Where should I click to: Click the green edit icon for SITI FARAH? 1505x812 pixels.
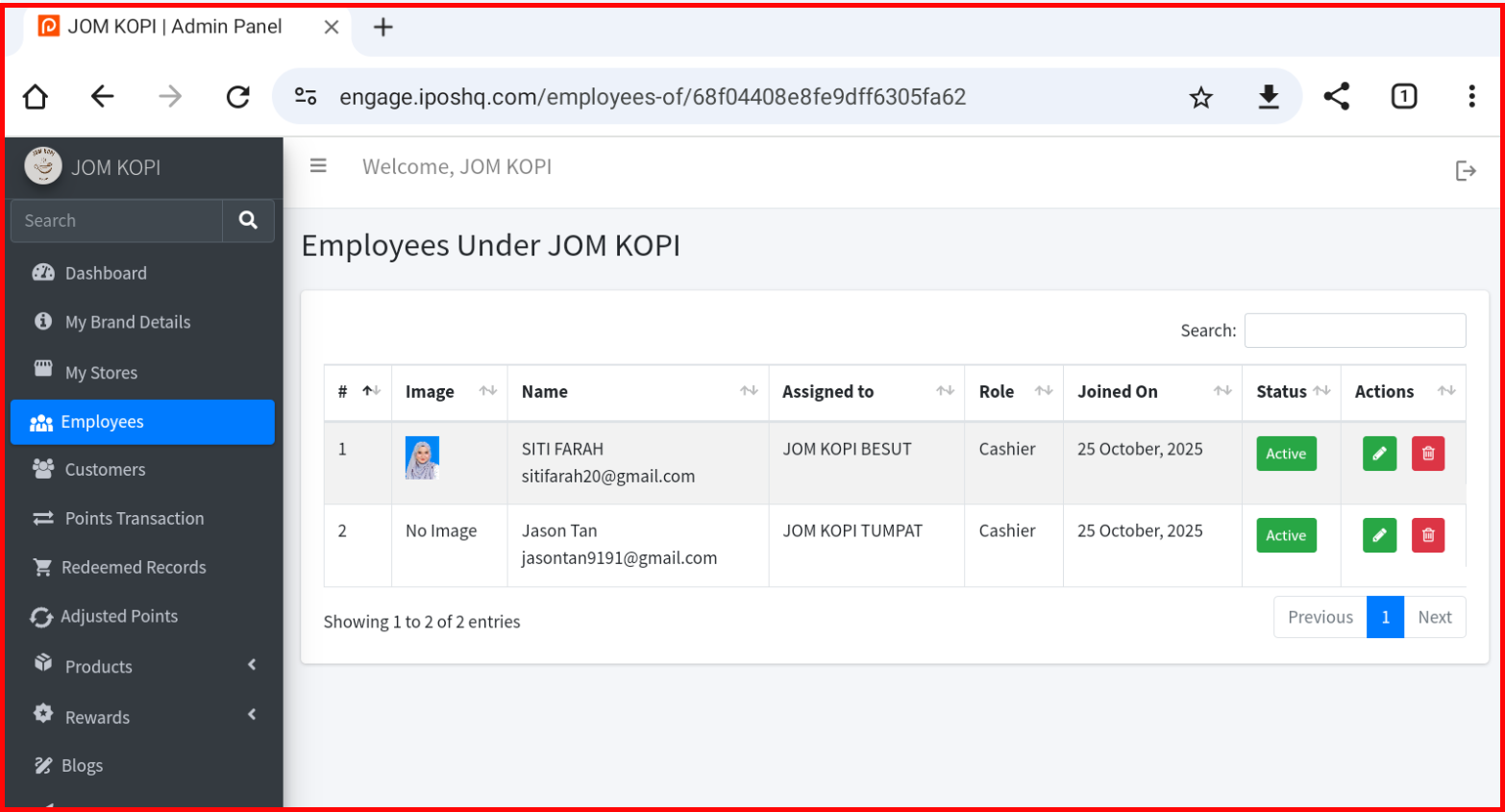(x=1379, y=454)
